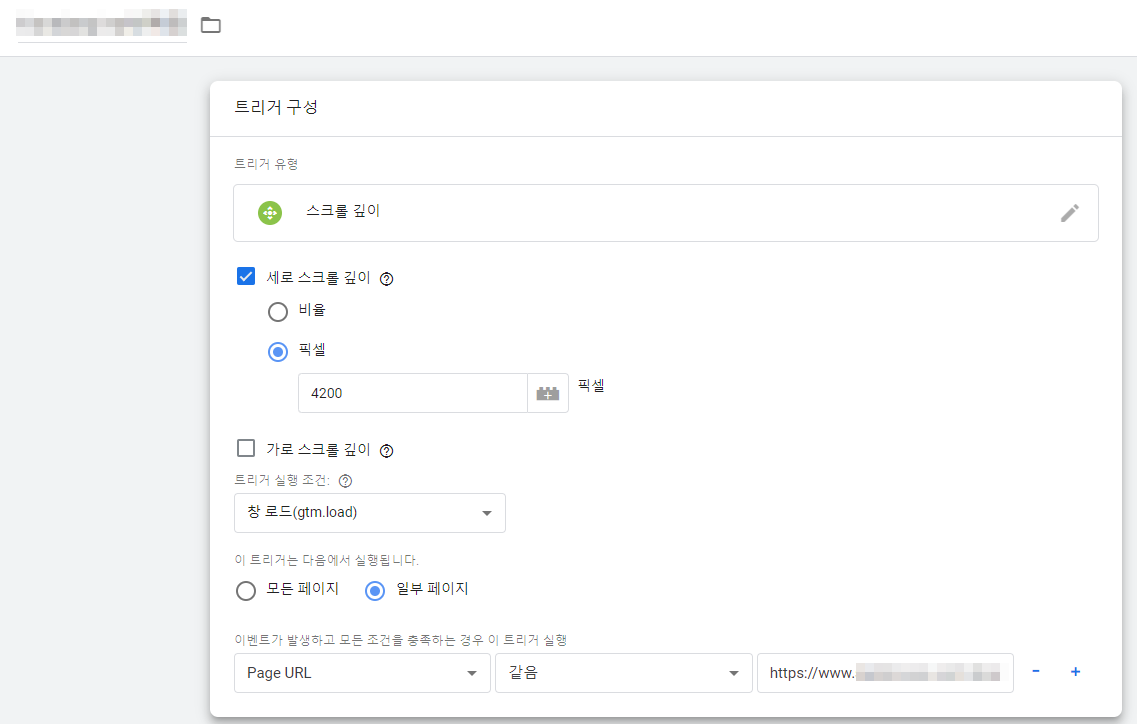The width and height of the screenshot is (1137, 724).
Task: Click the pencil icon to edit trigger type
Action: click(1070, 212)
